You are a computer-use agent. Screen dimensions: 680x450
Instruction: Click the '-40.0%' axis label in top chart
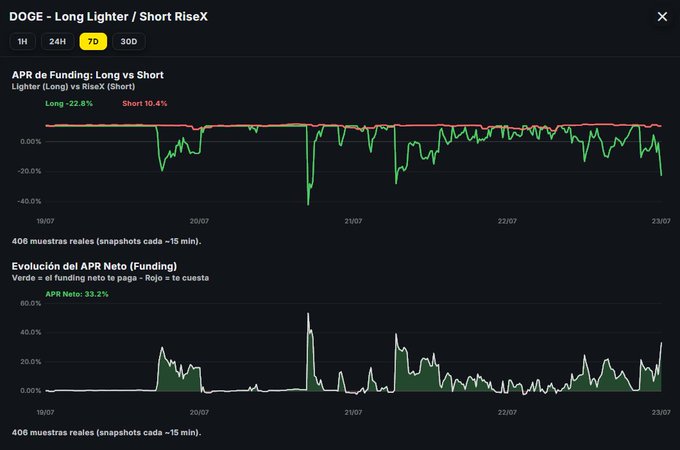point(29,201)
